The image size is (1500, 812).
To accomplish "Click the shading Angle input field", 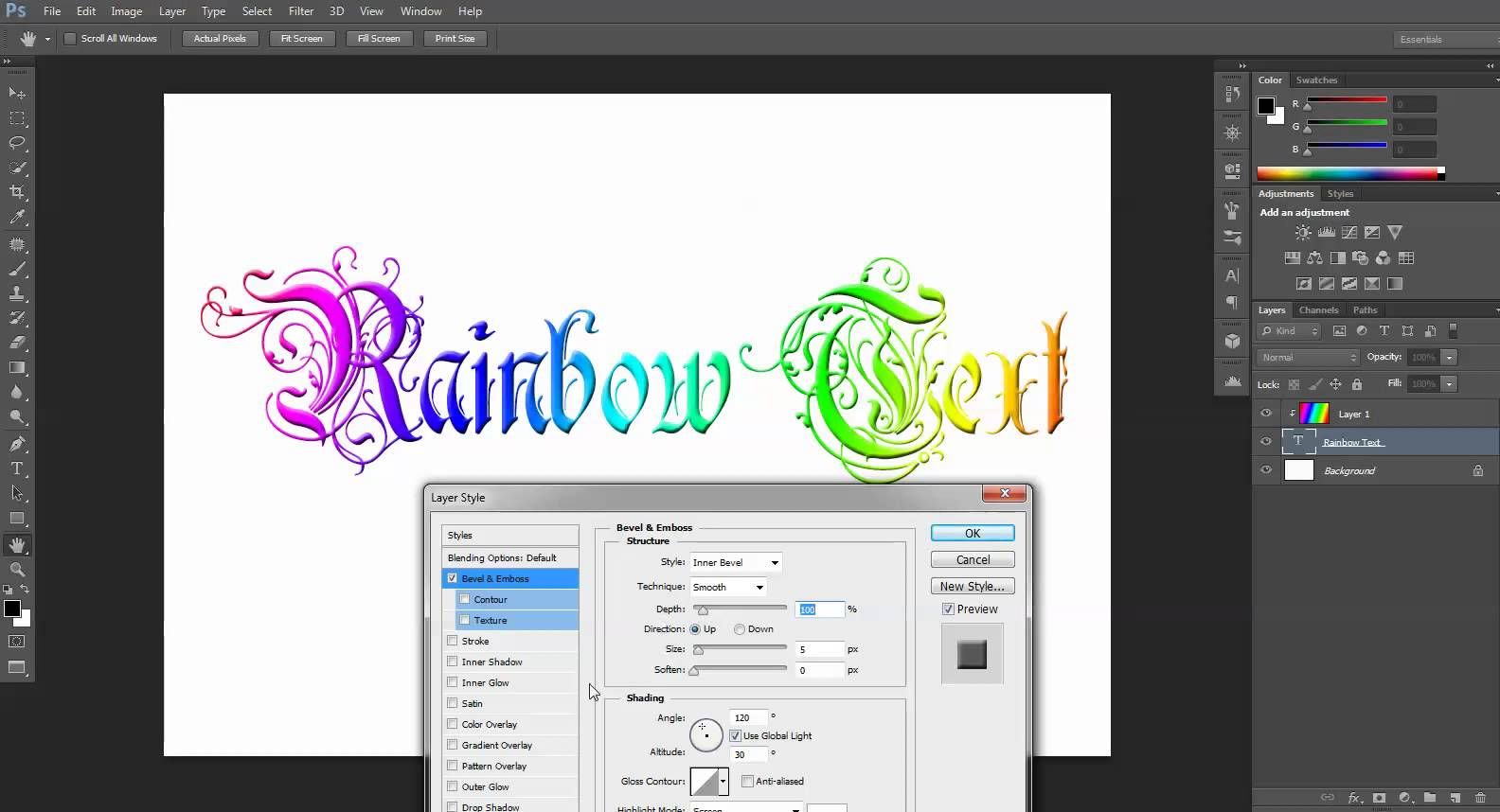I will tap(747, 717).
